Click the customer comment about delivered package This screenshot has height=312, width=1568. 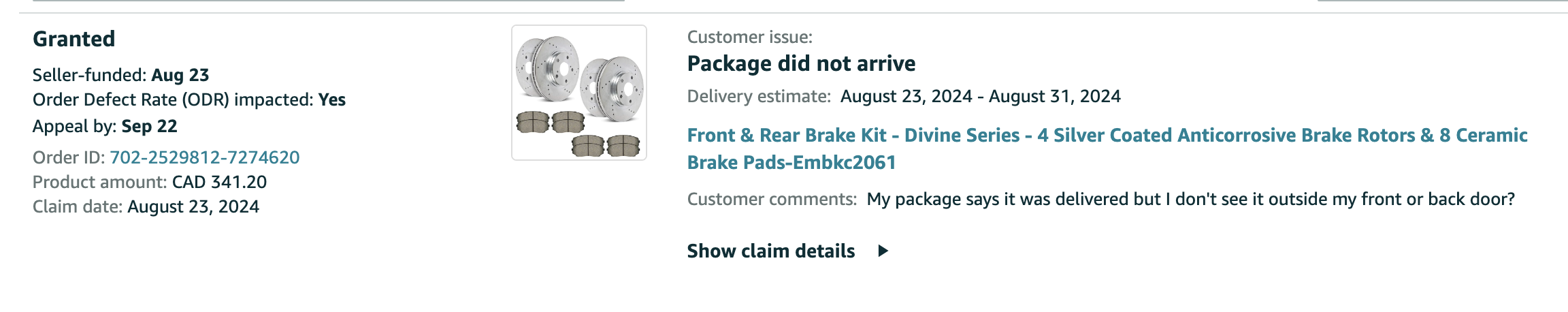[1191, 199]
